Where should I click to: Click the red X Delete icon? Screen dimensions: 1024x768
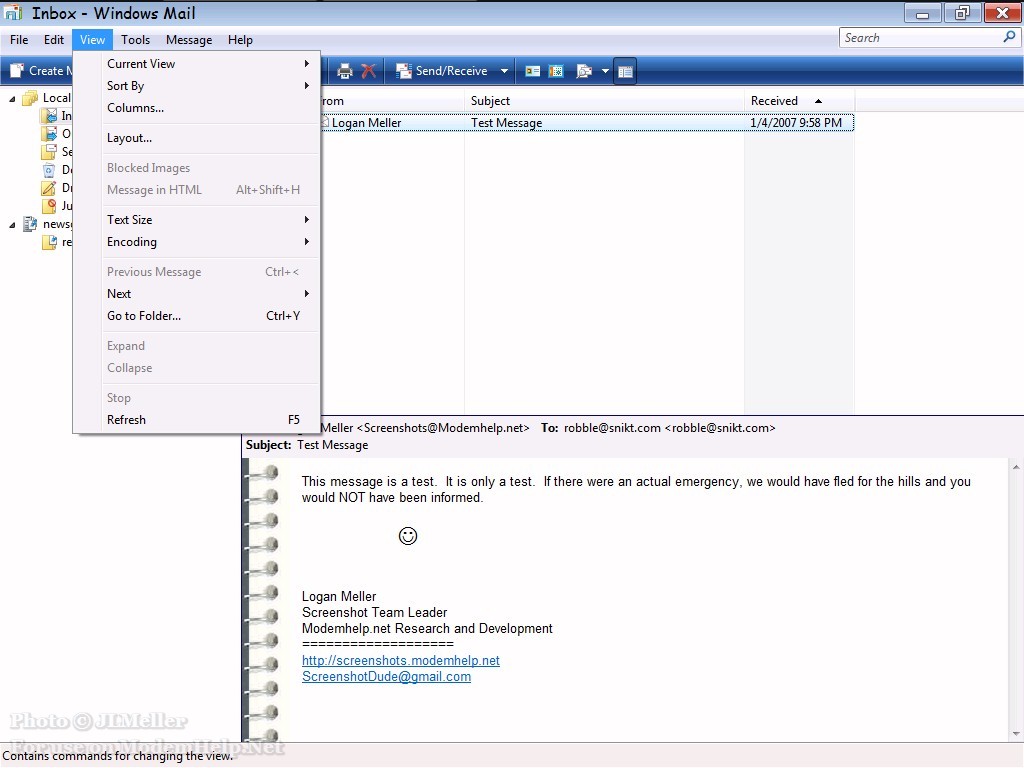[368, 71]
